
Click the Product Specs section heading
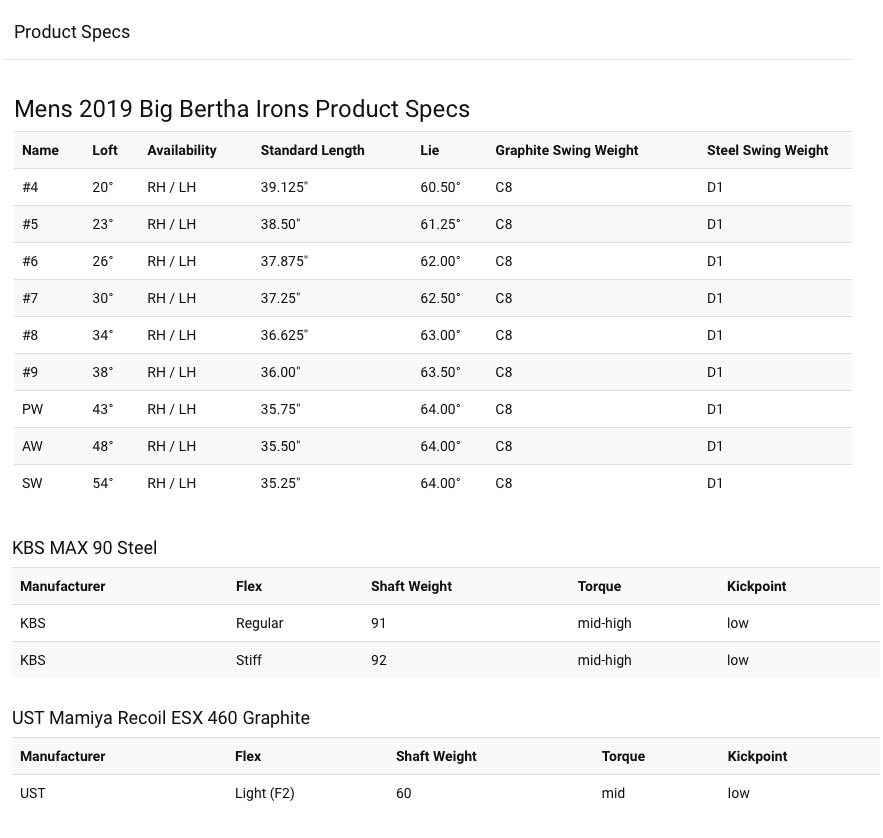coord(72,32)
